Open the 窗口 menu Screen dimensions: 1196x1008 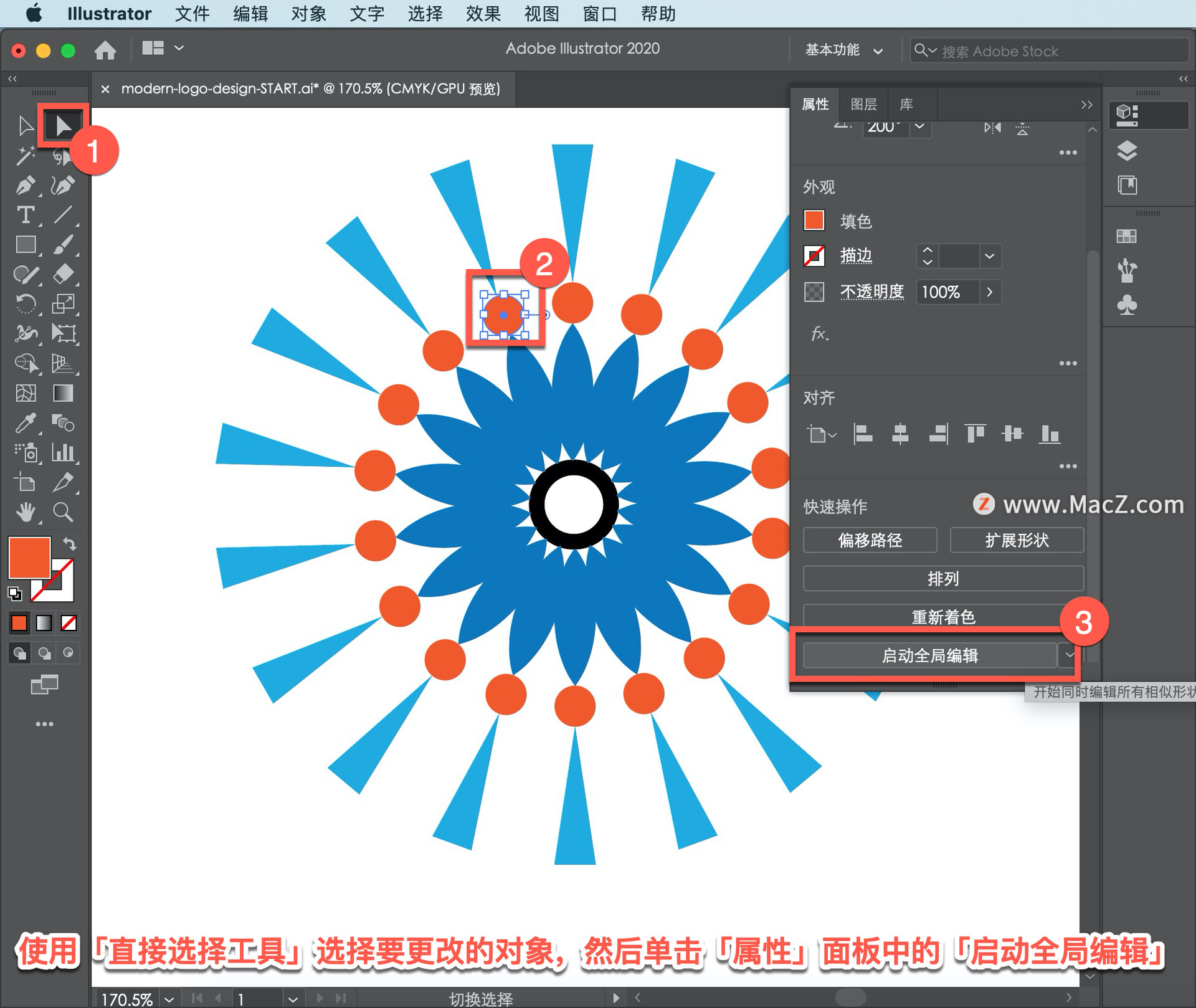(599, 14)
